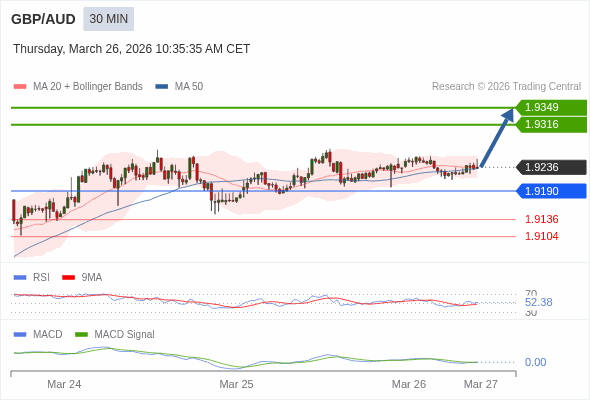The image size is (590, 400).
Task: Click the 1.9190 blue pivot tag
Action: tap(551, 191)
